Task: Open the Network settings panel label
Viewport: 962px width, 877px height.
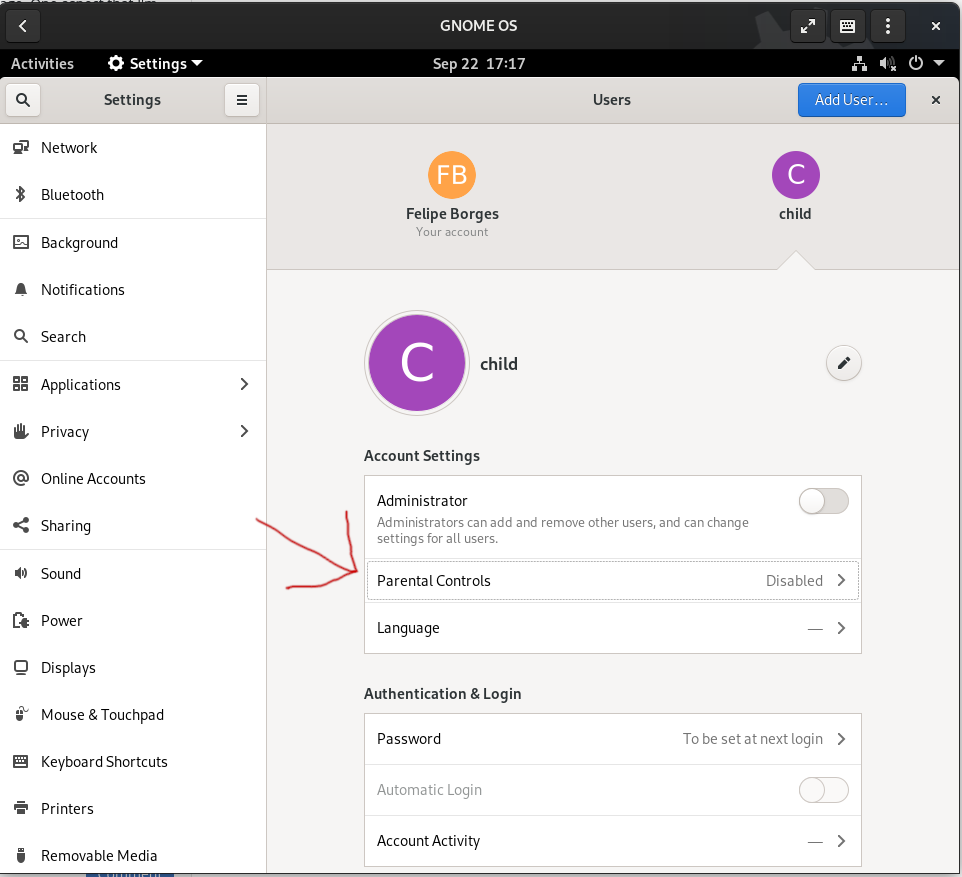Action: pyautogui.click(x=69, y=148)
